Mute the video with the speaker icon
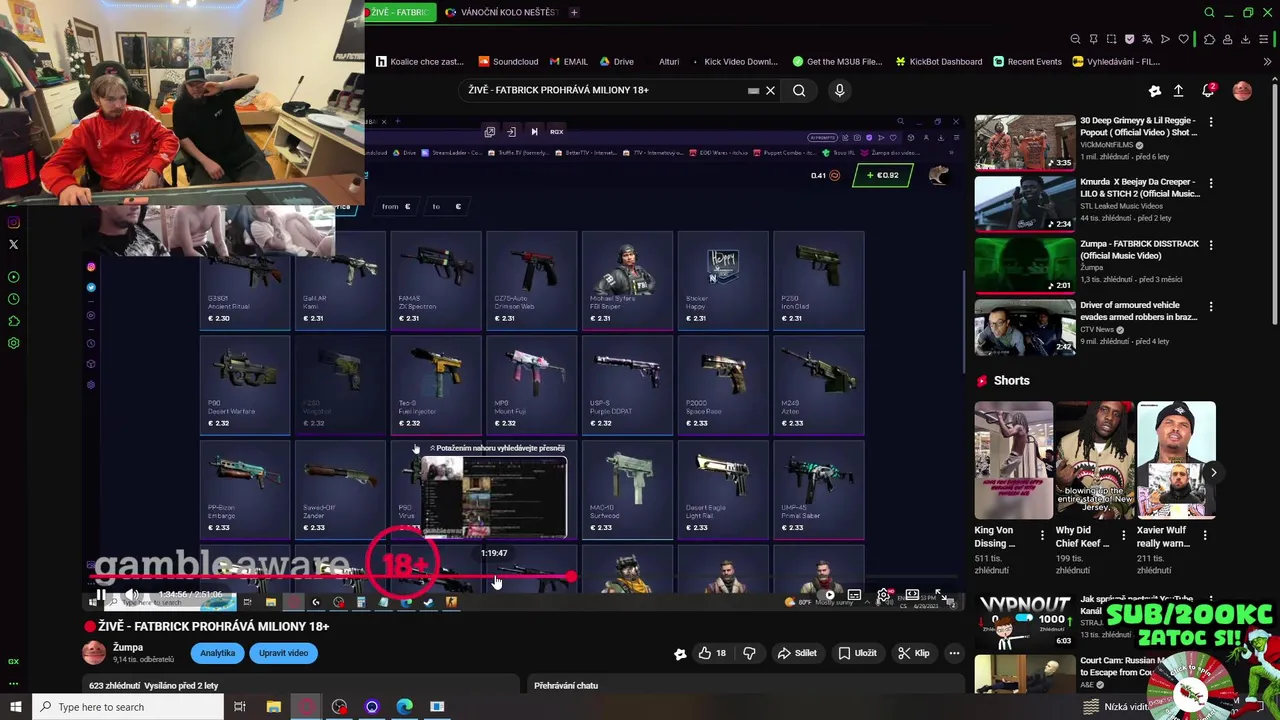The height and width of the screenshot is (720, 1280). pos(131,594)
